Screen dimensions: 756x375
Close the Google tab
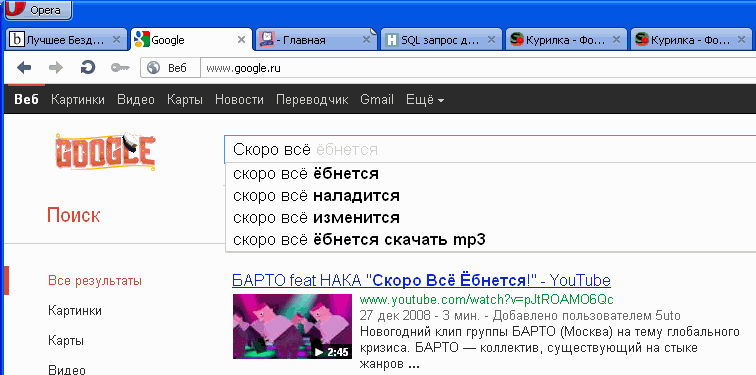(242, 40)
